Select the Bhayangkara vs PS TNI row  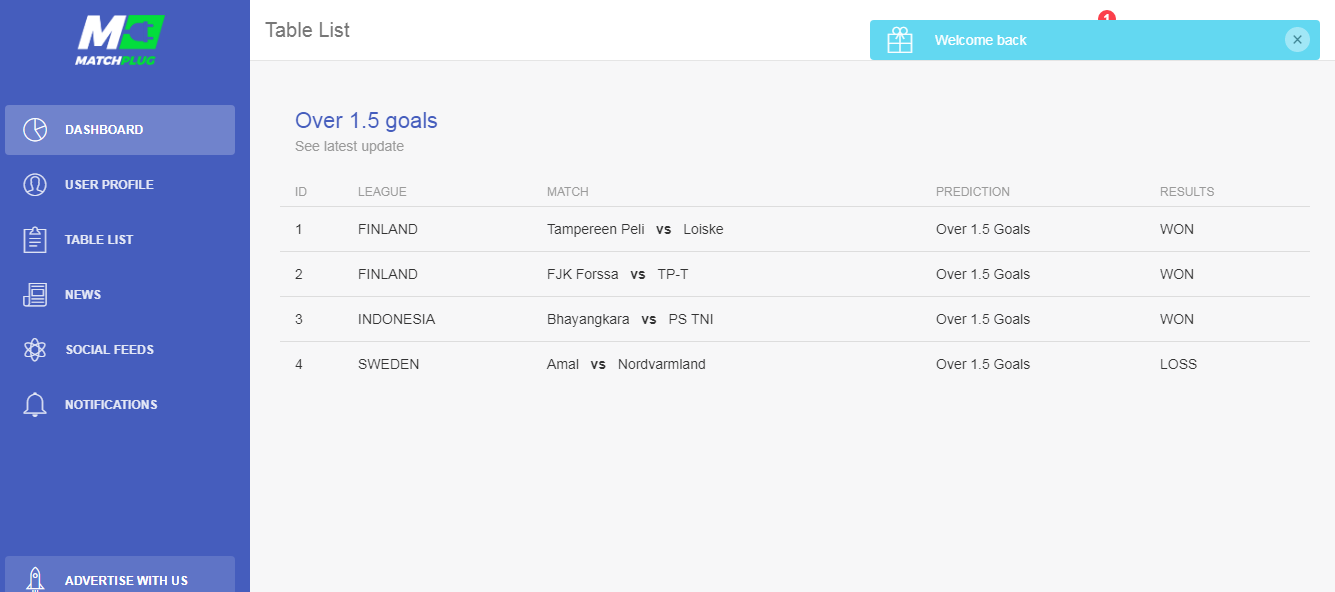(x=795, y=319)
